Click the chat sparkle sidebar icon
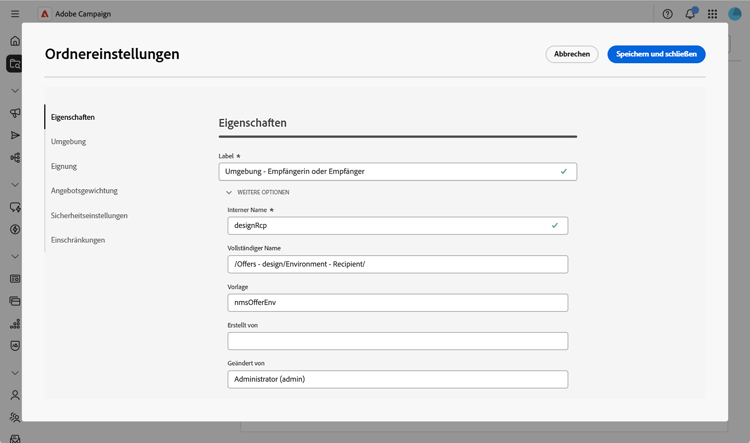Screen dimensions: 750x443 (15, 207)
